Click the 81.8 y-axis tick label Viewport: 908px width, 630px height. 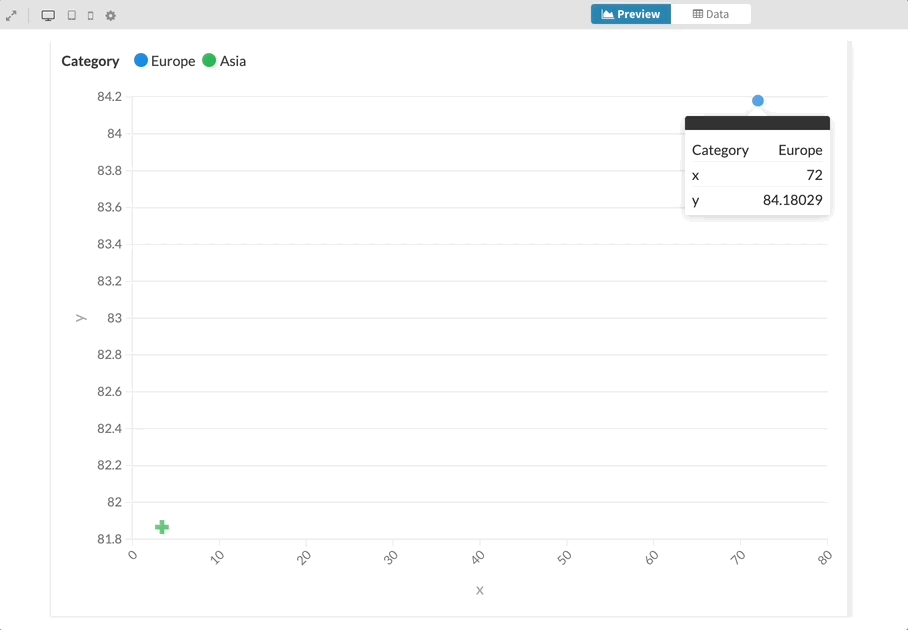[109, 539]
